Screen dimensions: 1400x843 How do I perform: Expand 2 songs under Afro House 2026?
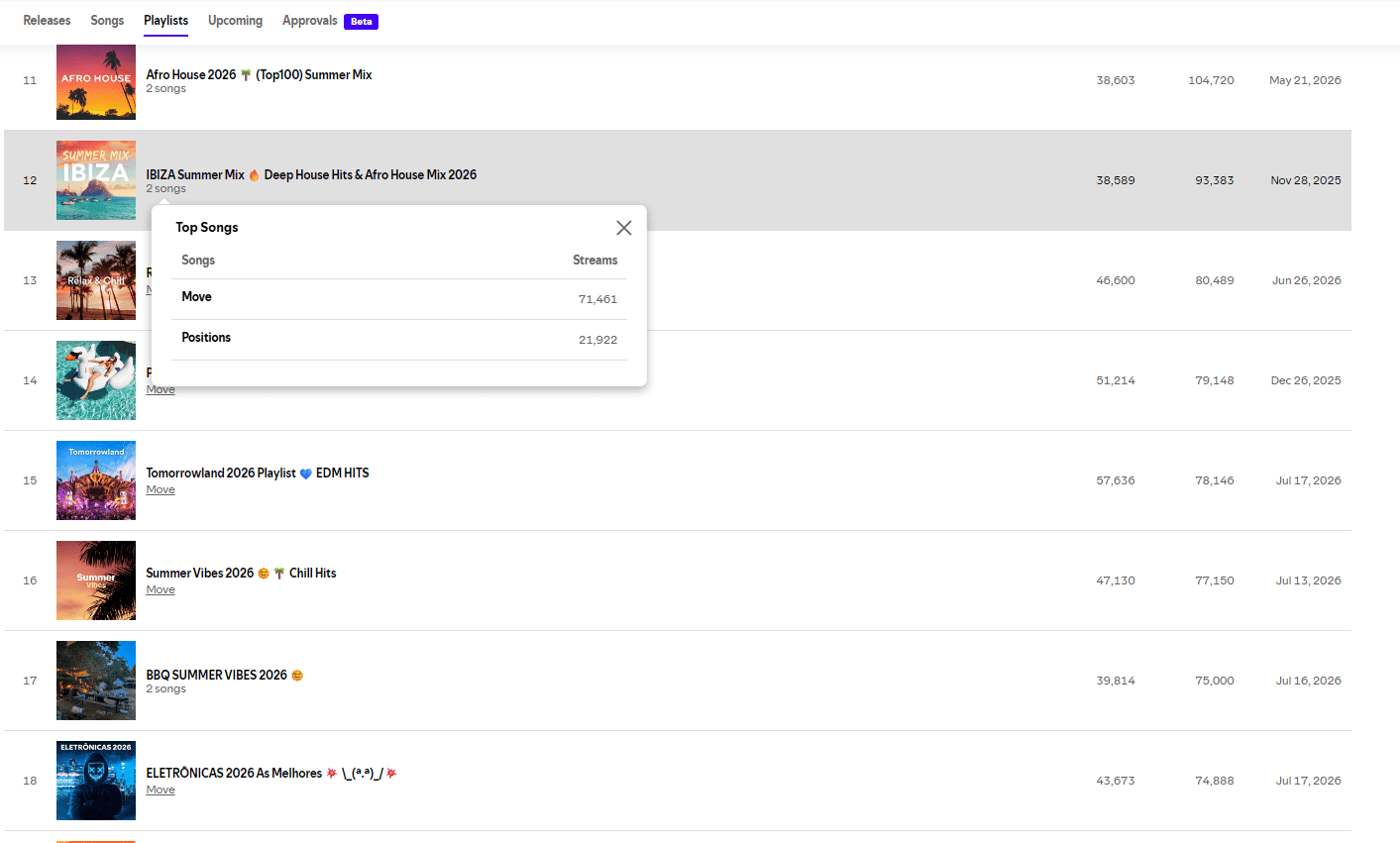(166, 88)
